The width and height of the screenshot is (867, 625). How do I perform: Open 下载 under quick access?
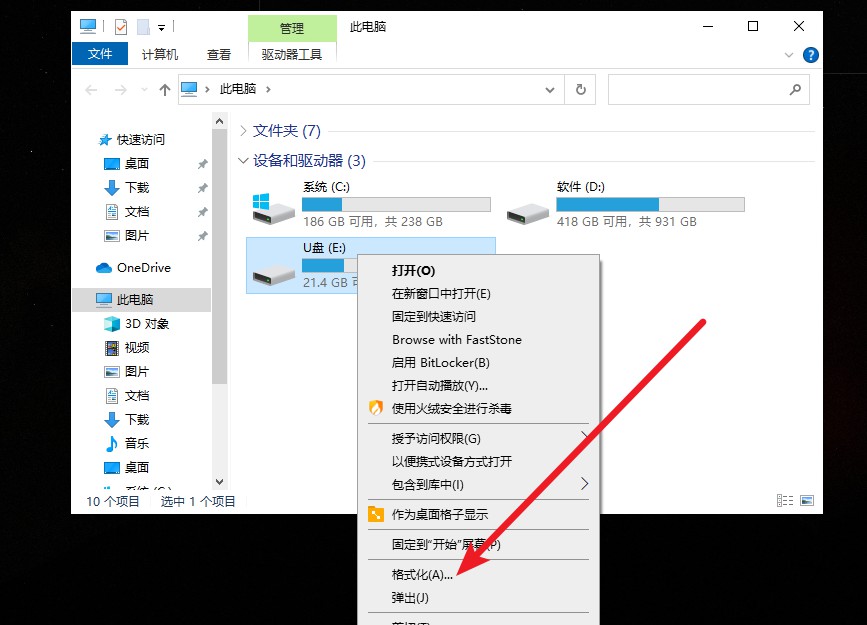coord(137,188)
